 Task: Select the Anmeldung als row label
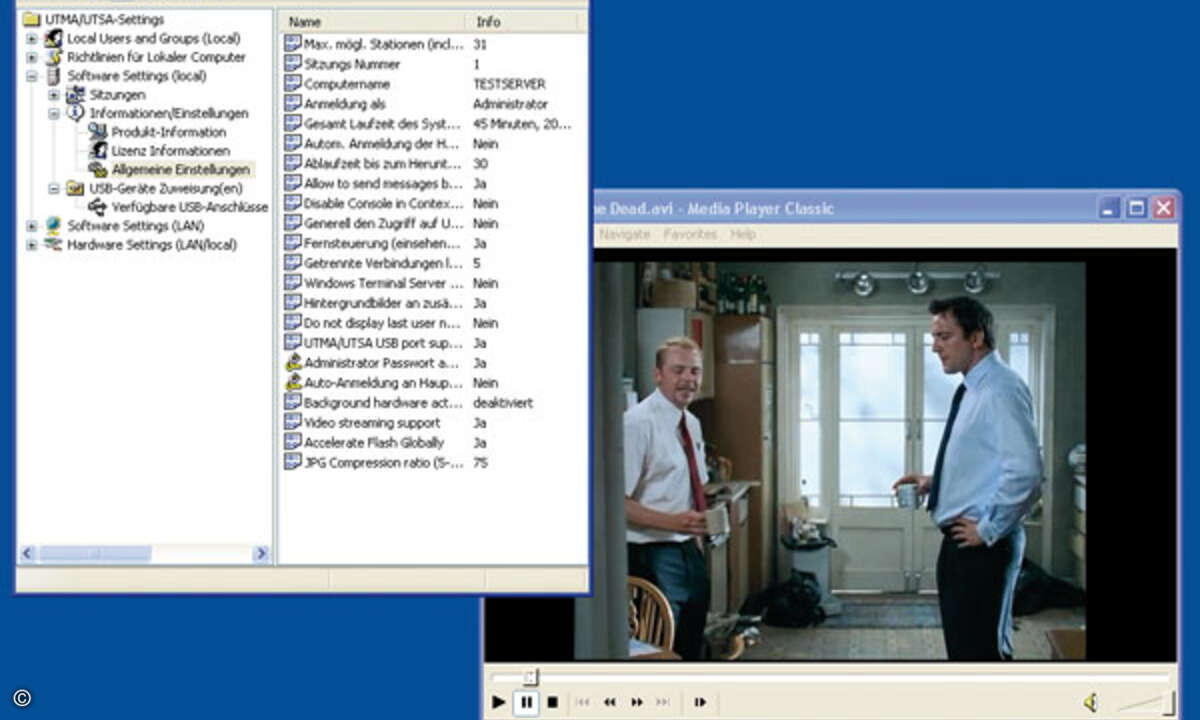click(344, 104)
